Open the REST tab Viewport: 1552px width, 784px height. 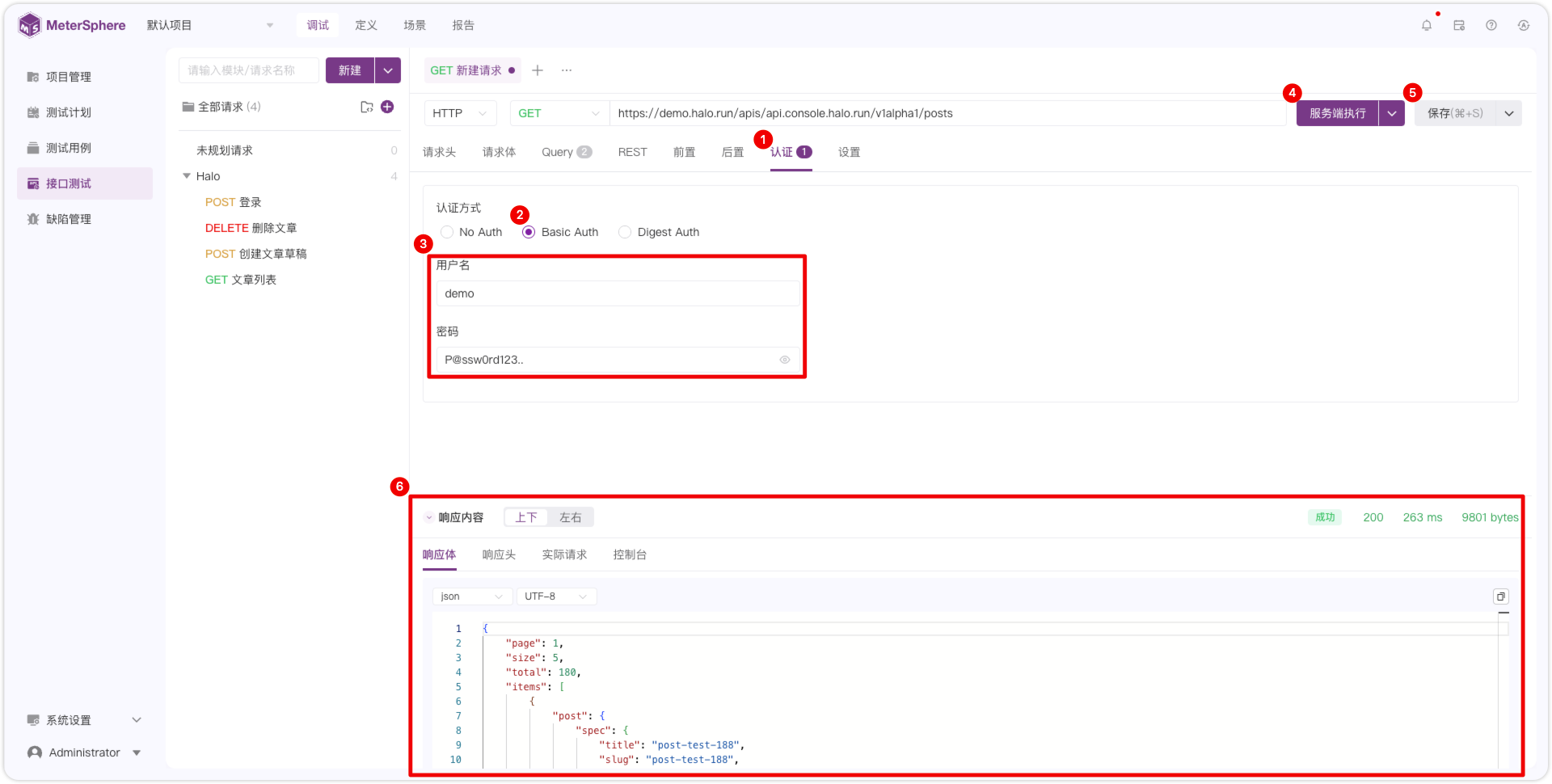point(633,152)
